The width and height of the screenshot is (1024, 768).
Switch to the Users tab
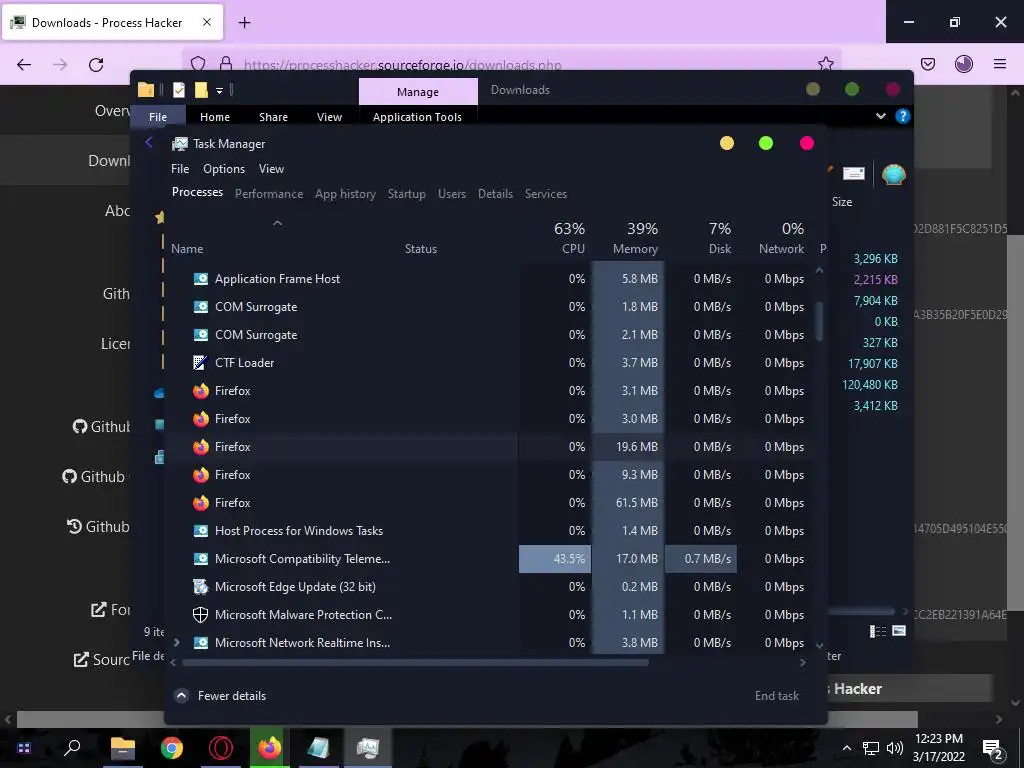point(452,194)
